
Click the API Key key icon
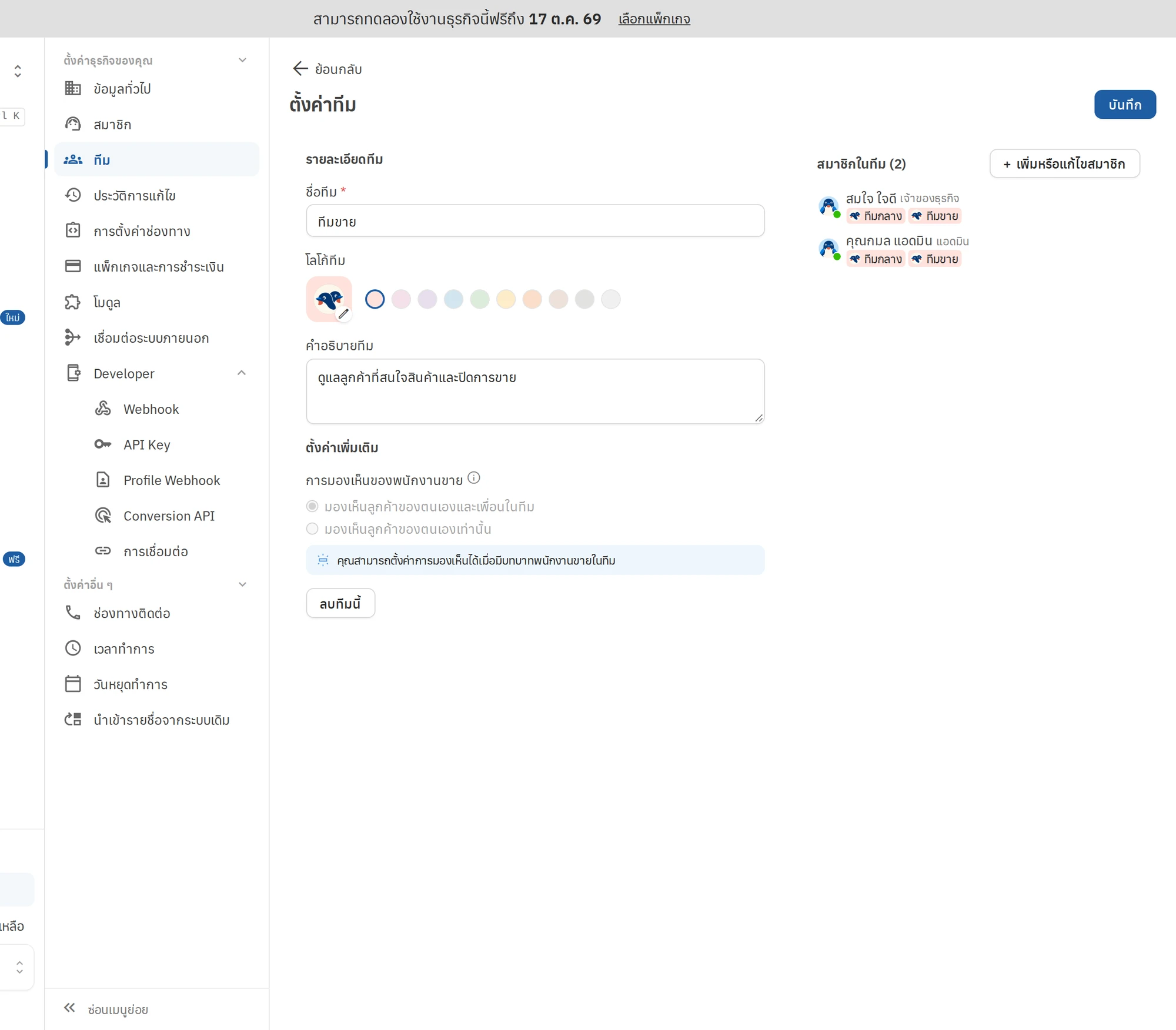pyautogui.click(x=103, y=444)
